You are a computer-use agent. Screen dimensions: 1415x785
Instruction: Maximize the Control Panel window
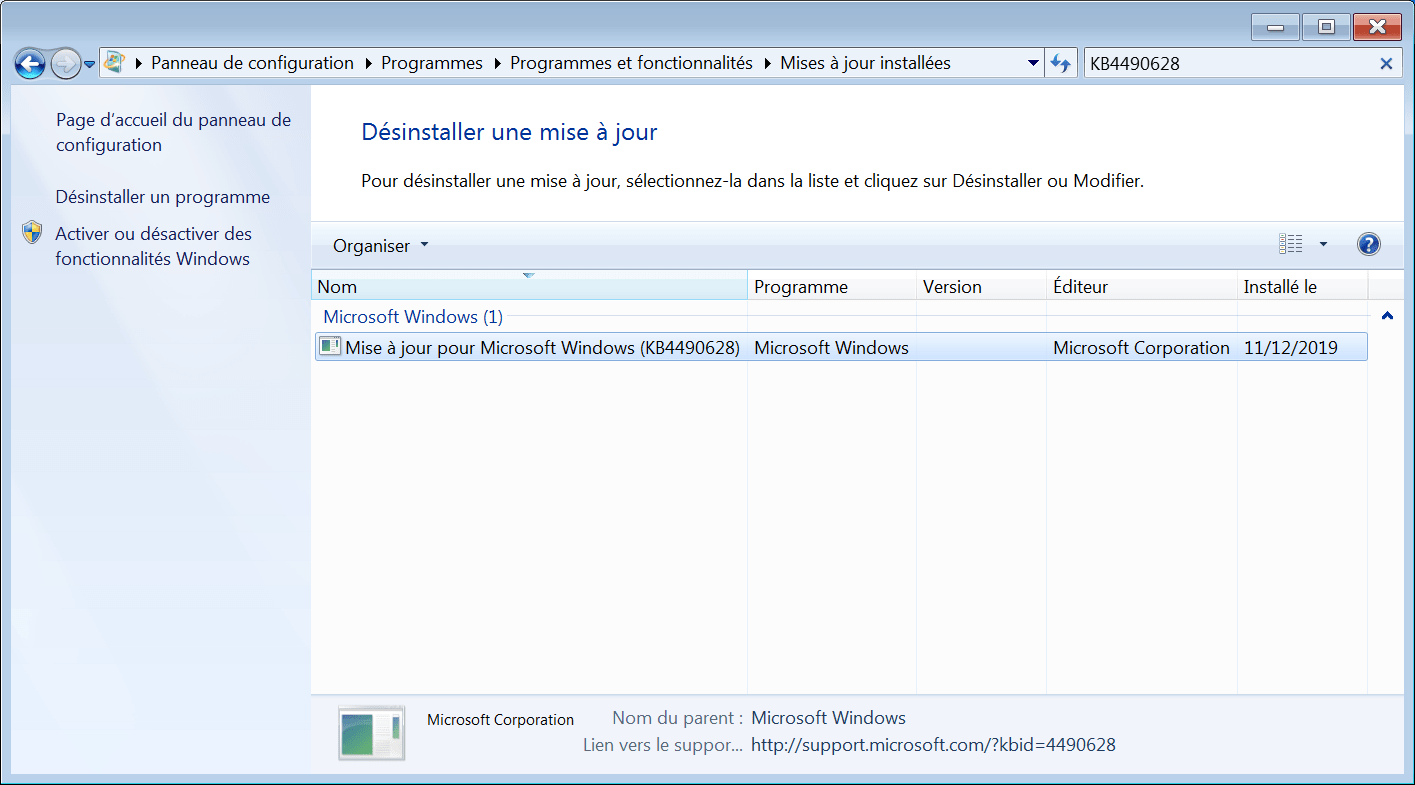1326,27
